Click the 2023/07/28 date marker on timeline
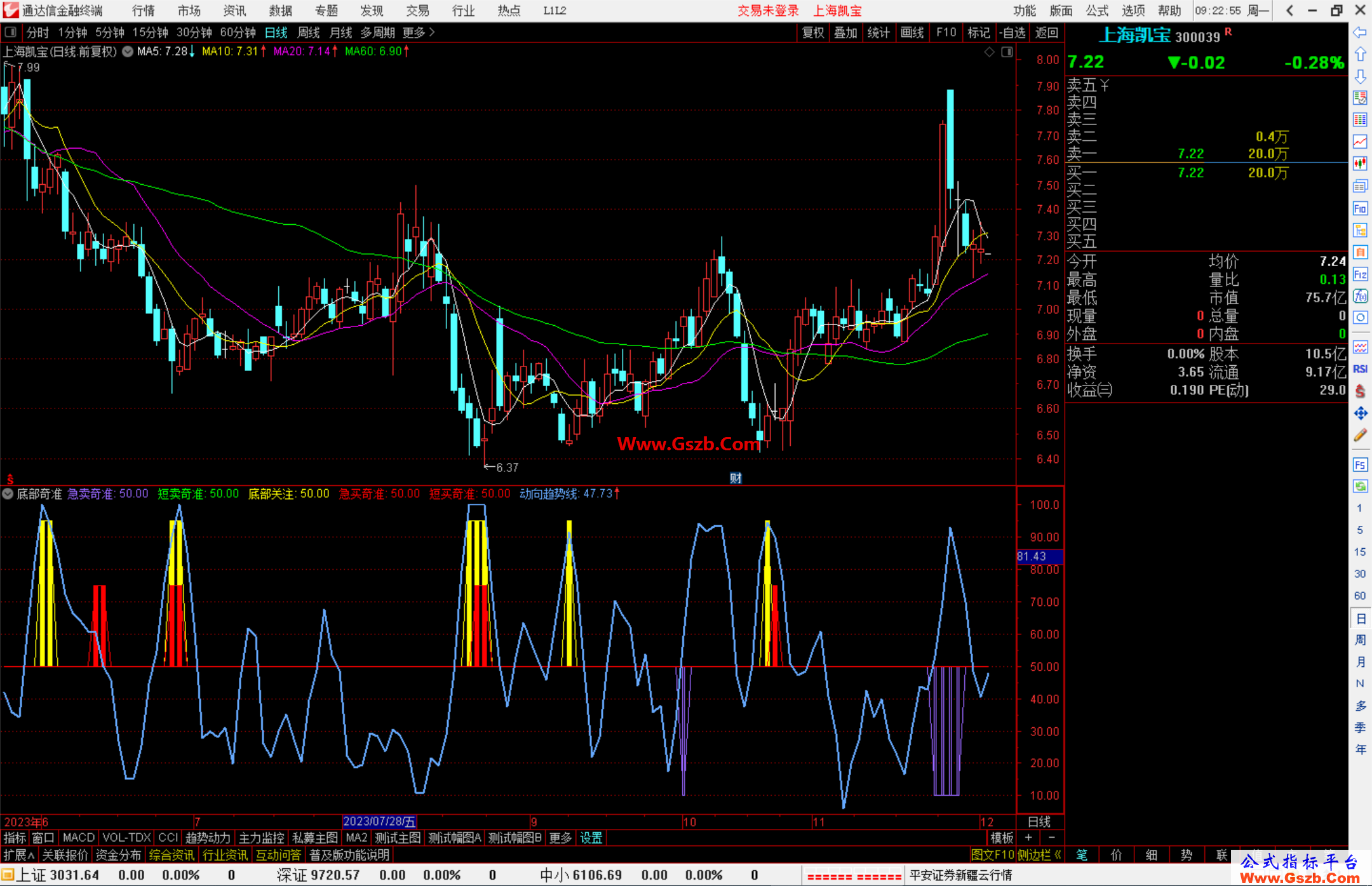1372x886 pixels. tap(379, 821)
